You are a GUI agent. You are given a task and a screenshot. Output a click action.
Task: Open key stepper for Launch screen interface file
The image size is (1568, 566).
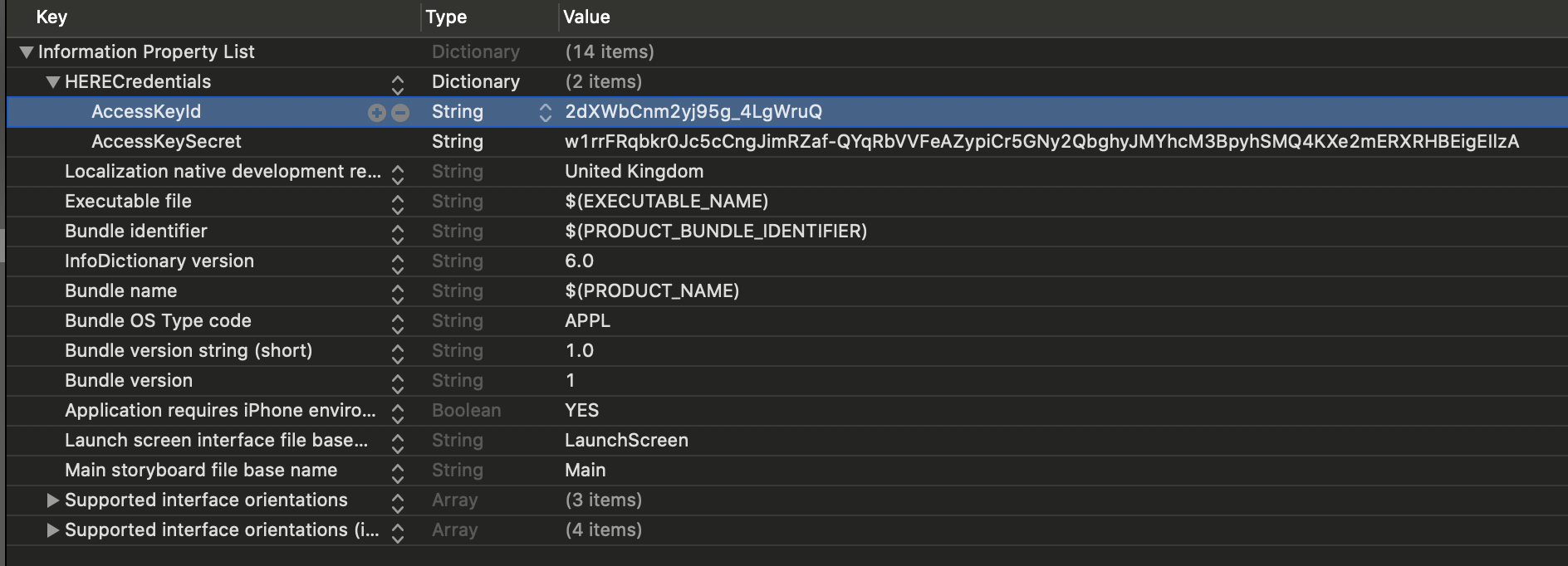coord(398,442)
